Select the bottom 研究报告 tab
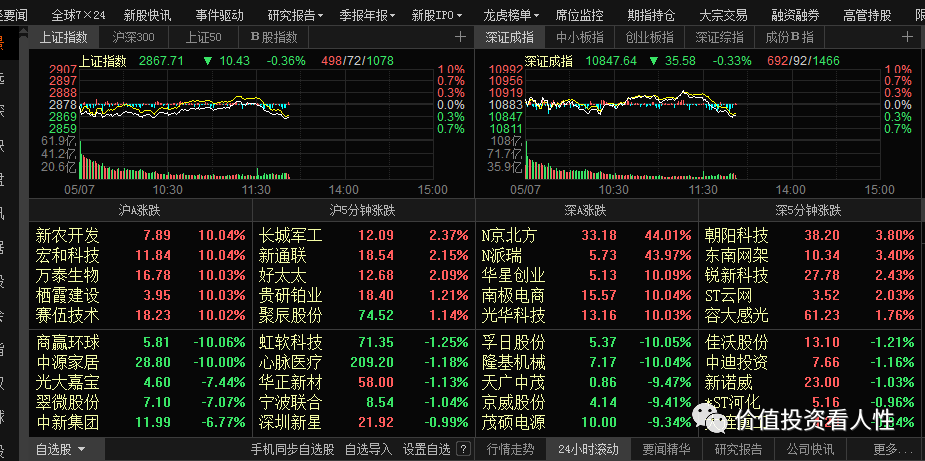Viewport: 925px width, 461px height. pos(738,449)
